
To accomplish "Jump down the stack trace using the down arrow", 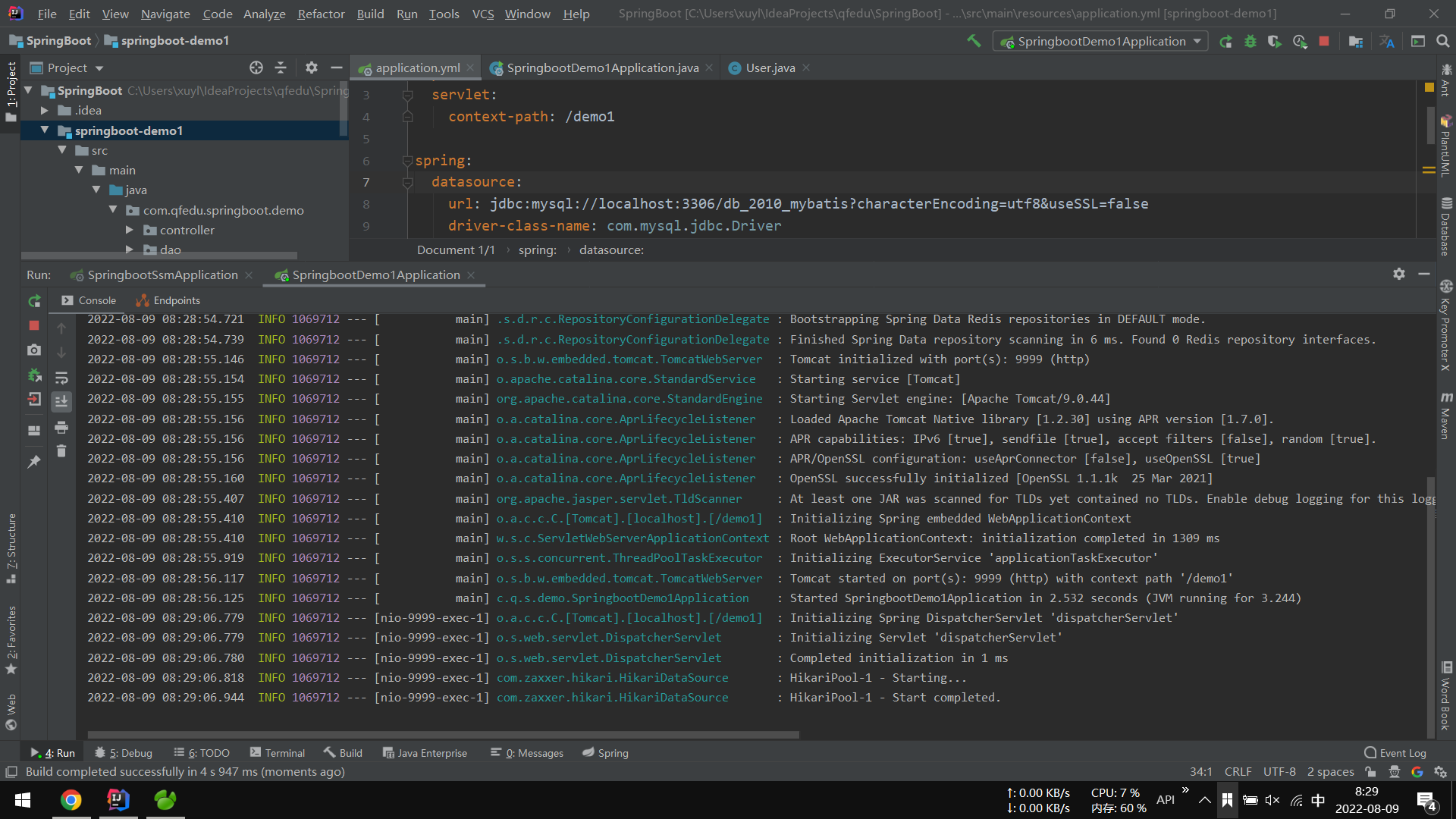I will [x=61, y=353].
